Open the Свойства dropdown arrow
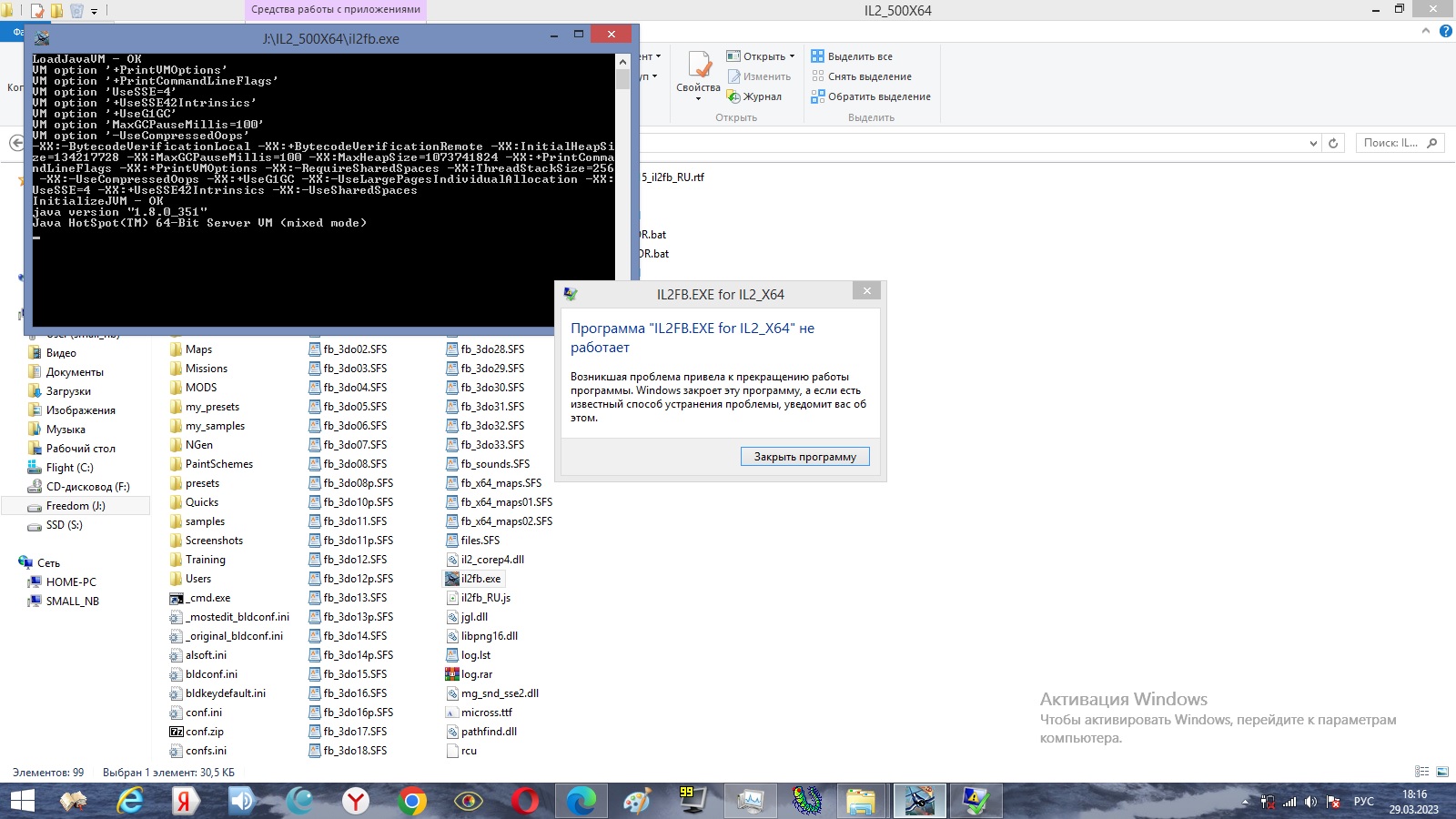This screenshot has height=819, width=1456. [699, 98]
